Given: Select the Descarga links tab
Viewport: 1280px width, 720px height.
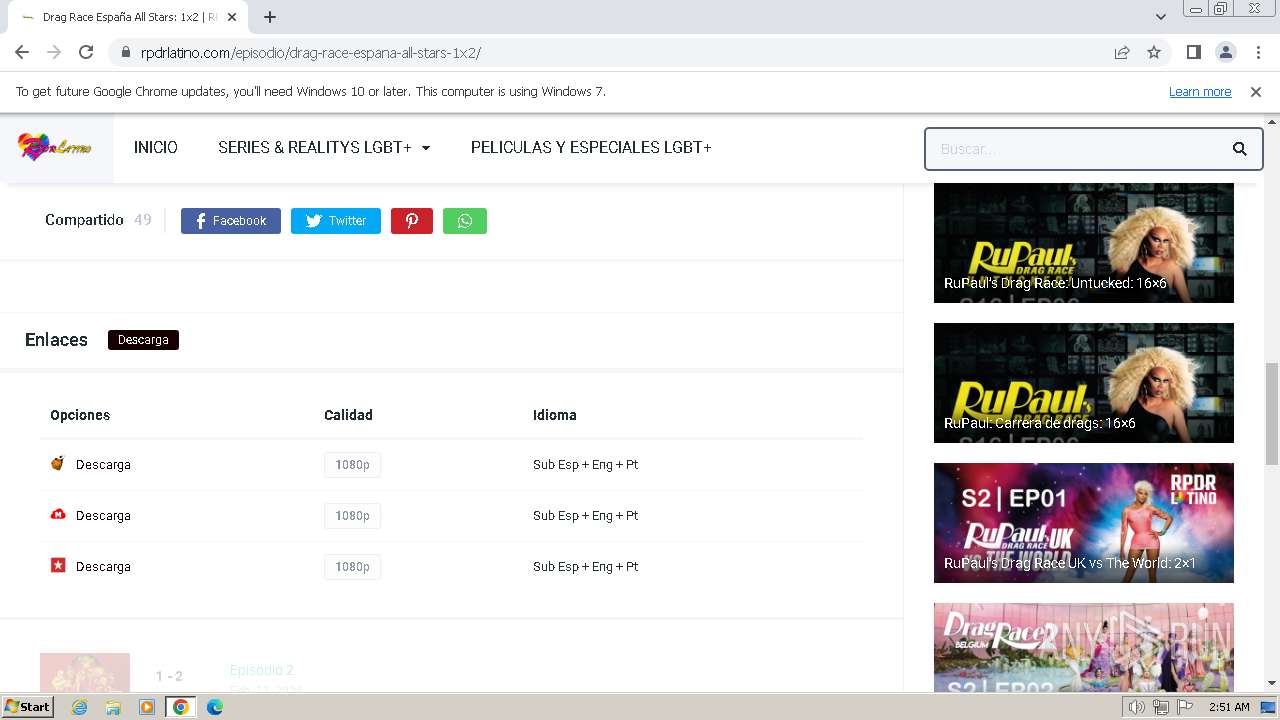Looking at the screenshot, I should [x=143, y=340].
